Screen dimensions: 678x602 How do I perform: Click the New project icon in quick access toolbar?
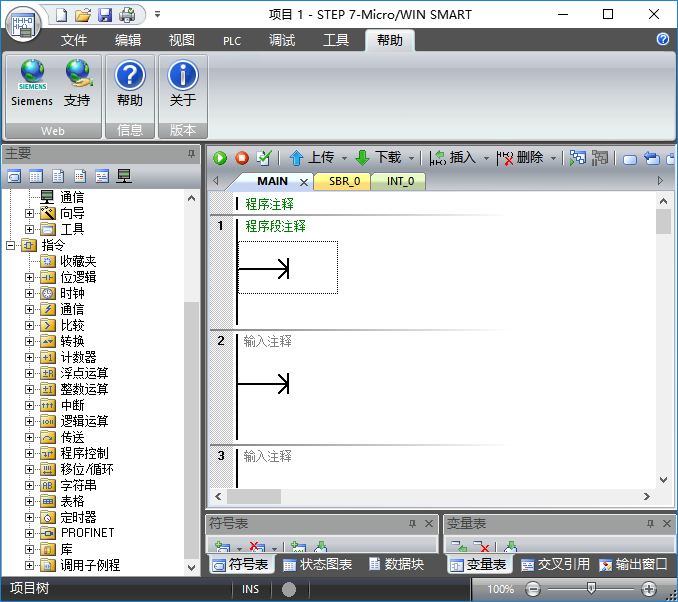61,15
